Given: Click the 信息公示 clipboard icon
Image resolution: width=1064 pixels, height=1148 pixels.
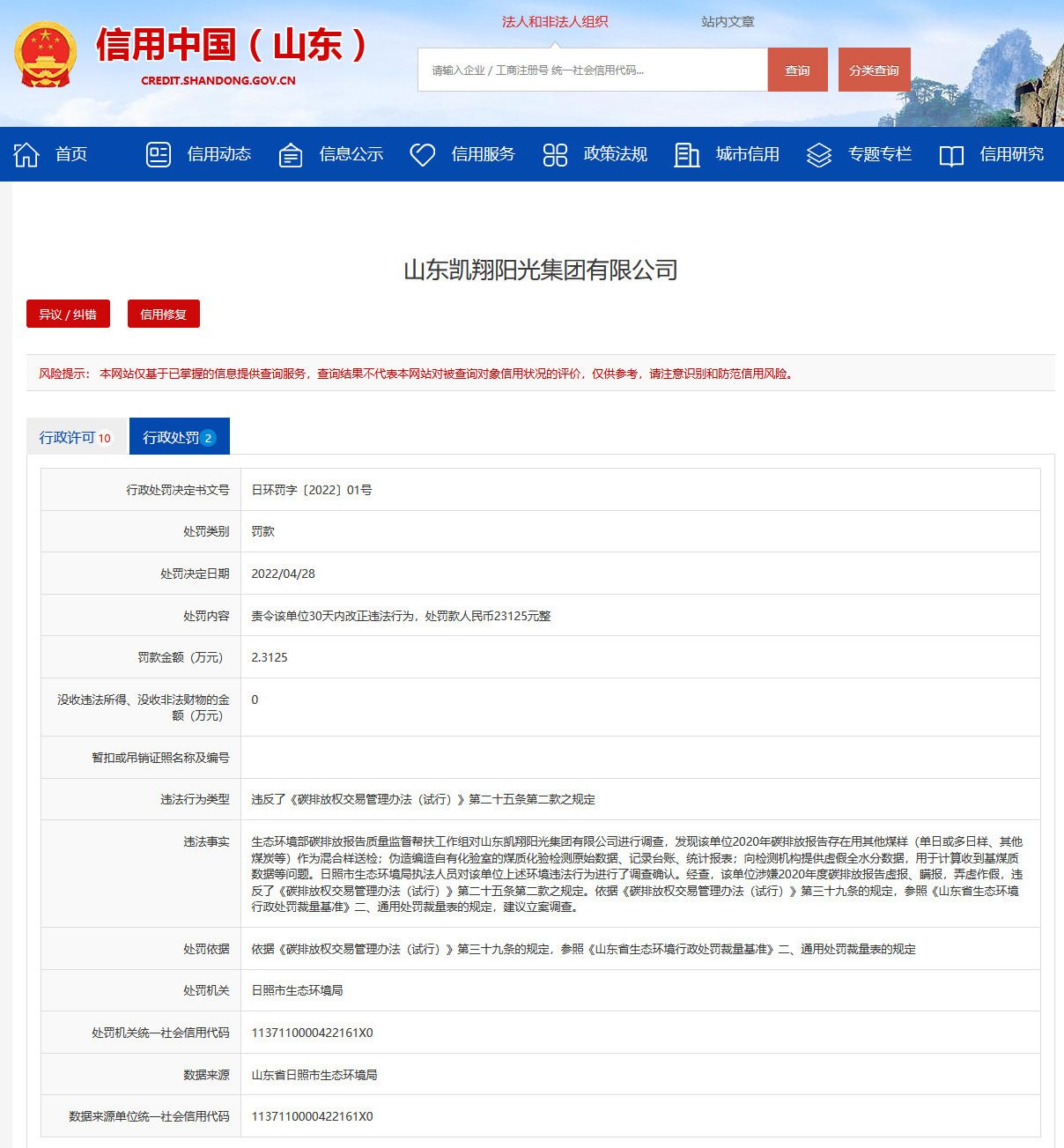Looking at the screenshot, I should point(291,155).
